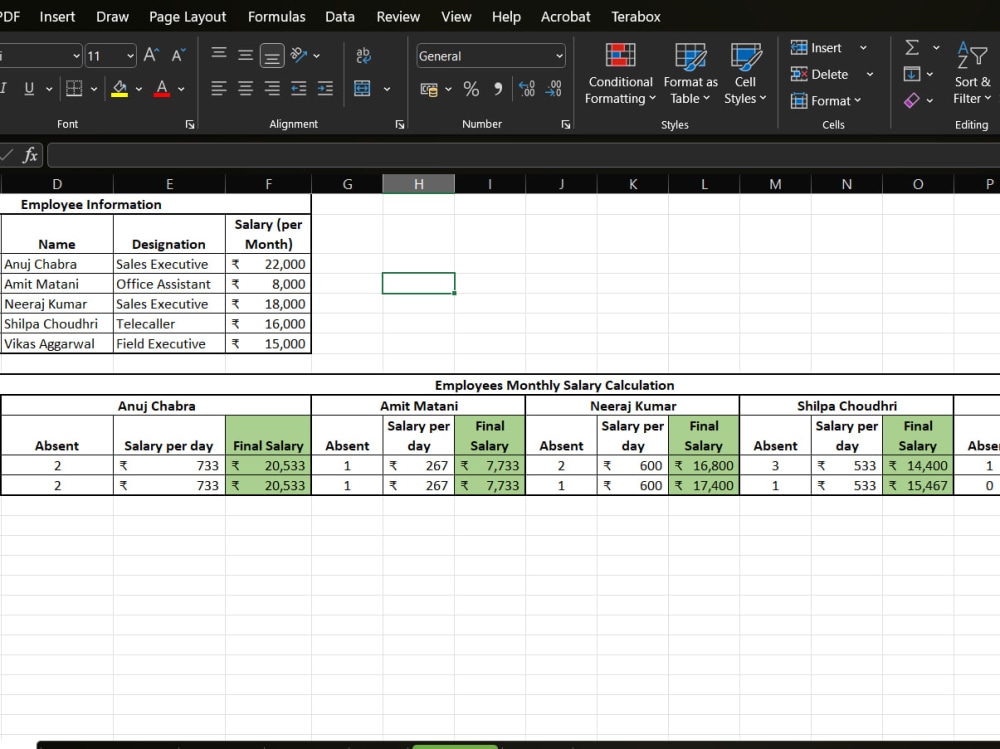Screen dimensions: 1000x749
Task: Click Decrease Indent icon
Action: coord(298,89)
